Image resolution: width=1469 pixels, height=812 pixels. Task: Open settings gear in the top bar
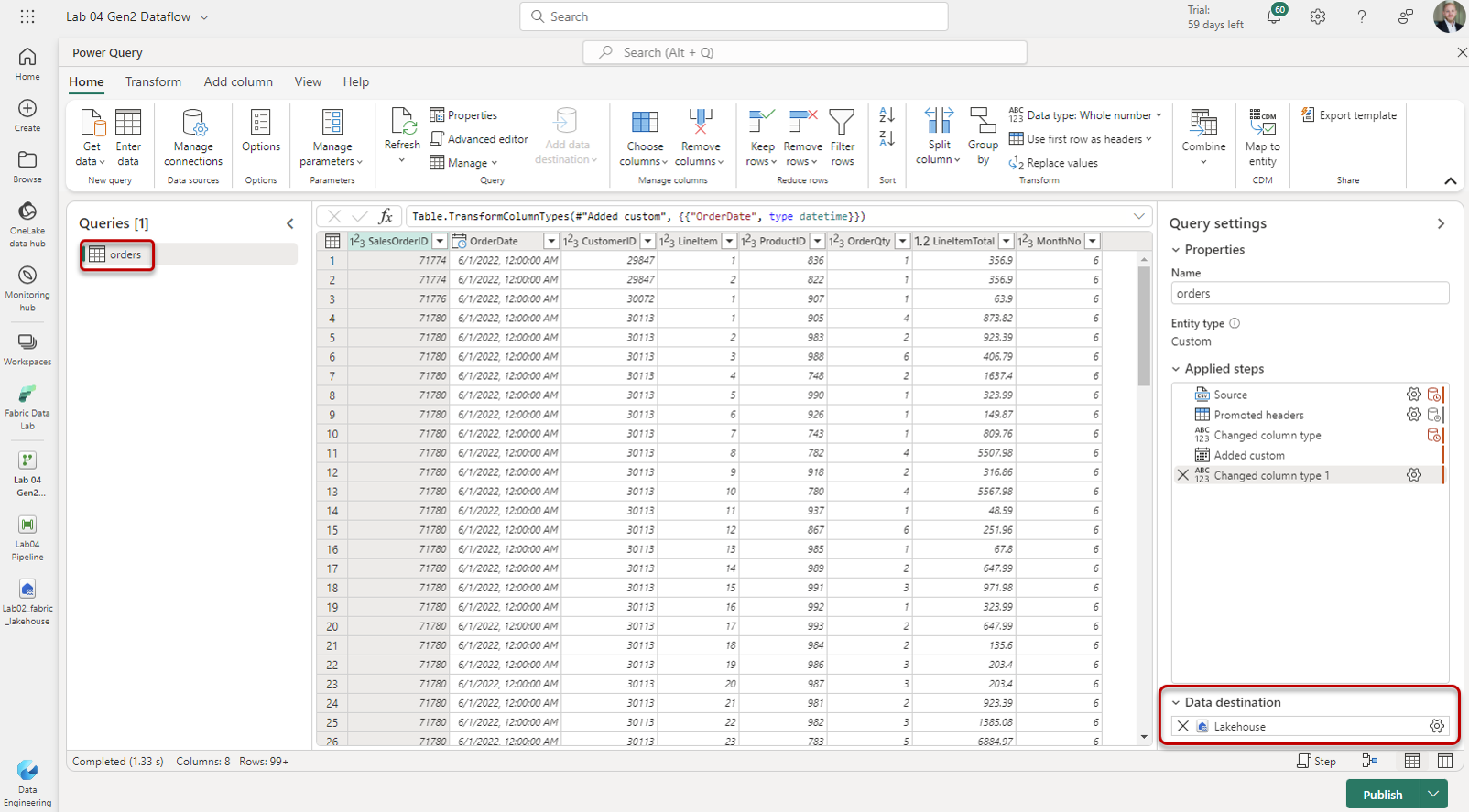1317,16
